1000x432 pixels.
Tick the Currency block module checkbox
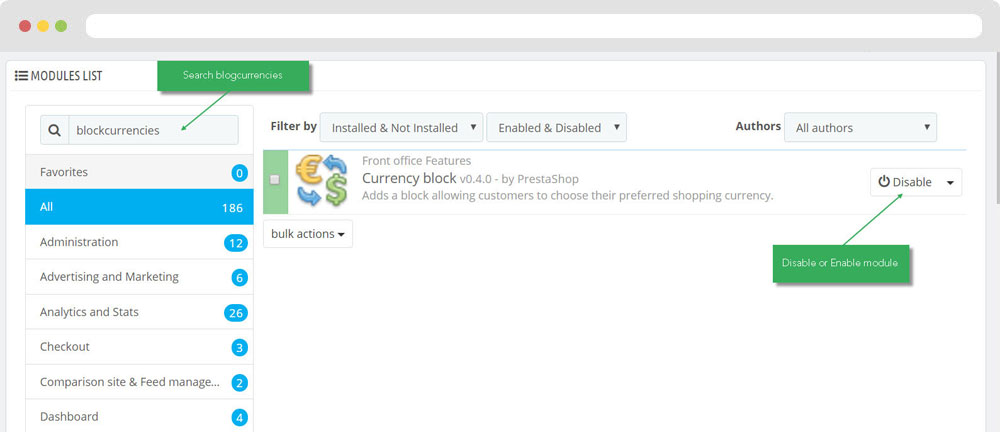(275, 180)
